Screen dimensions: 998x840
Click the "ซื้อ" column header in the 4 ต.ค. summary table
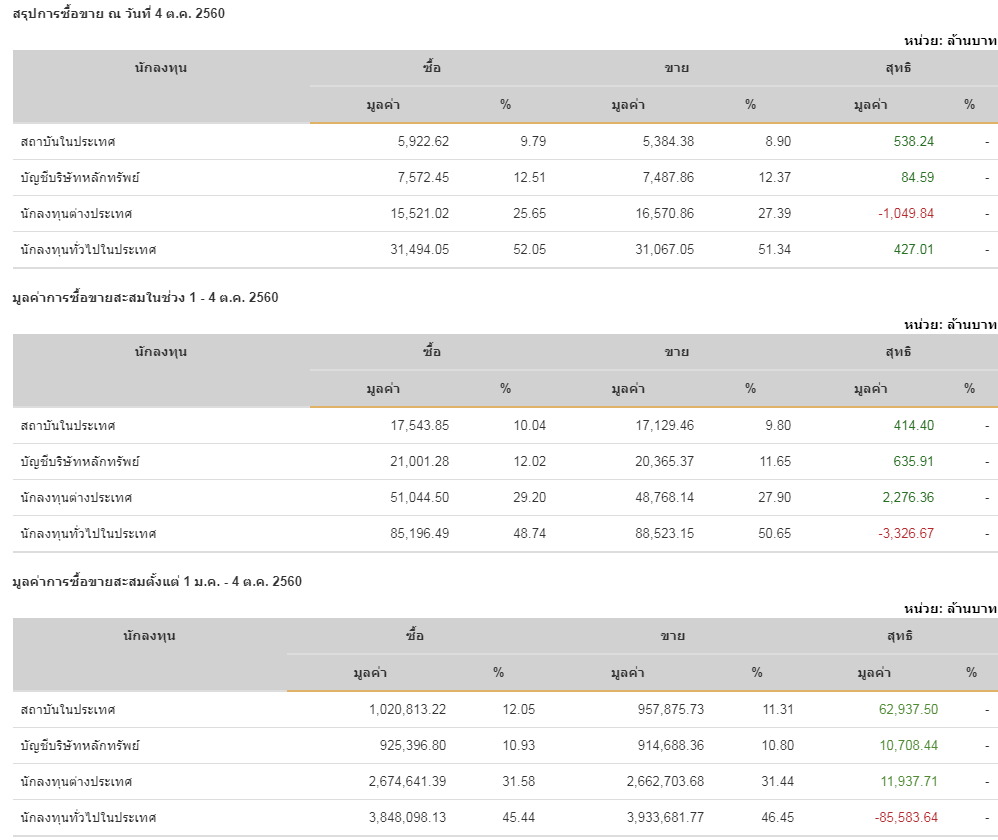(x=432, y=68)
